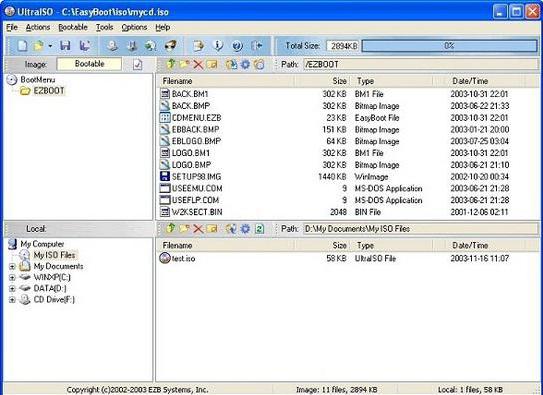
Task: Sort the image list by the Size column
Action: [x=322, y=81]
